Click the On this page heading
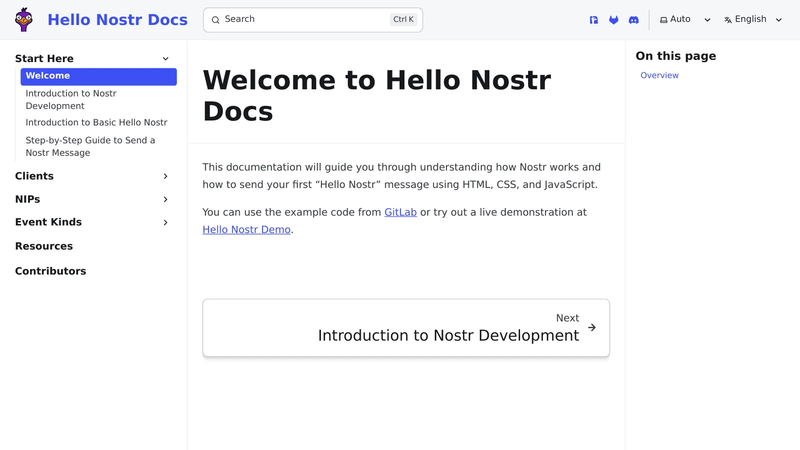The image size is (800, 450). (676, 56)
